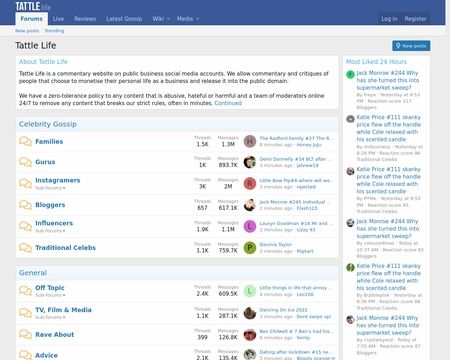Open the Latest Gossip tab

[x=124, y=19]
